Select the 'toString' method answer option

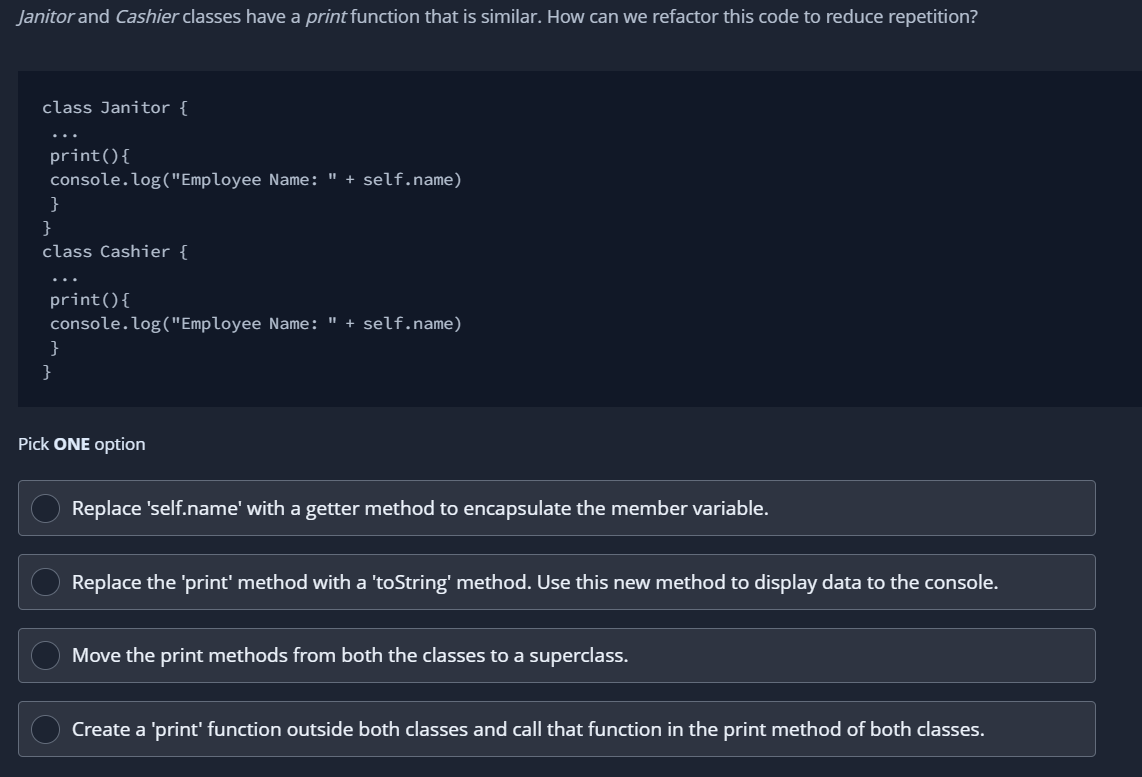(536, 581)
